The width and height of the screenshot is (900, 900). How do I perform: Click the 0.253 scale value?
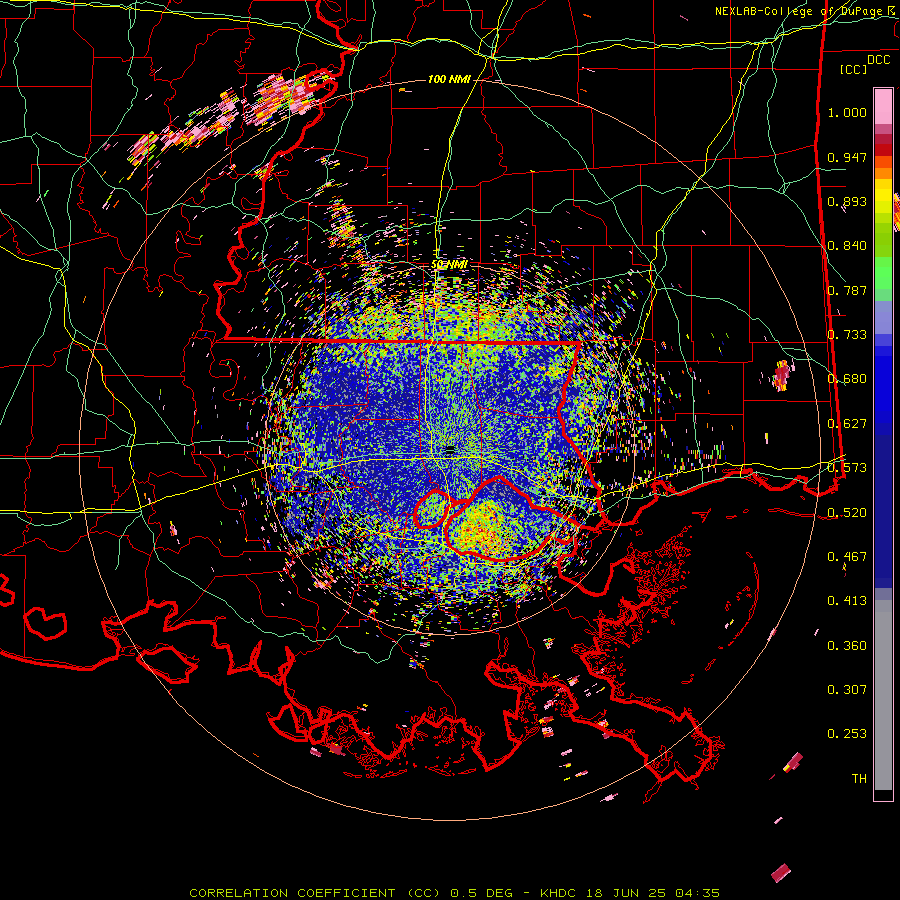click(x=847, y=734)
